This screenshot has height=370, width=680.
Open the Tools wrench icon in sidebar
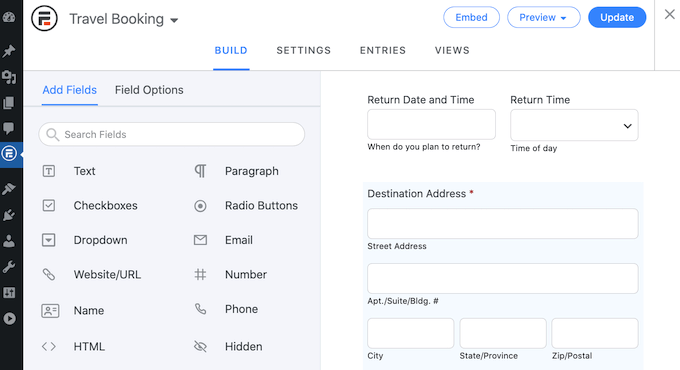click(9, 267)
